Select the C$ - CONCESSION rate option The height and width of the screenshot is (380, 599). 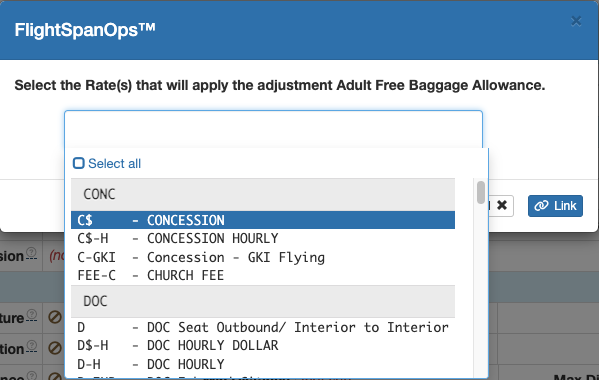(x=263, y=220)
